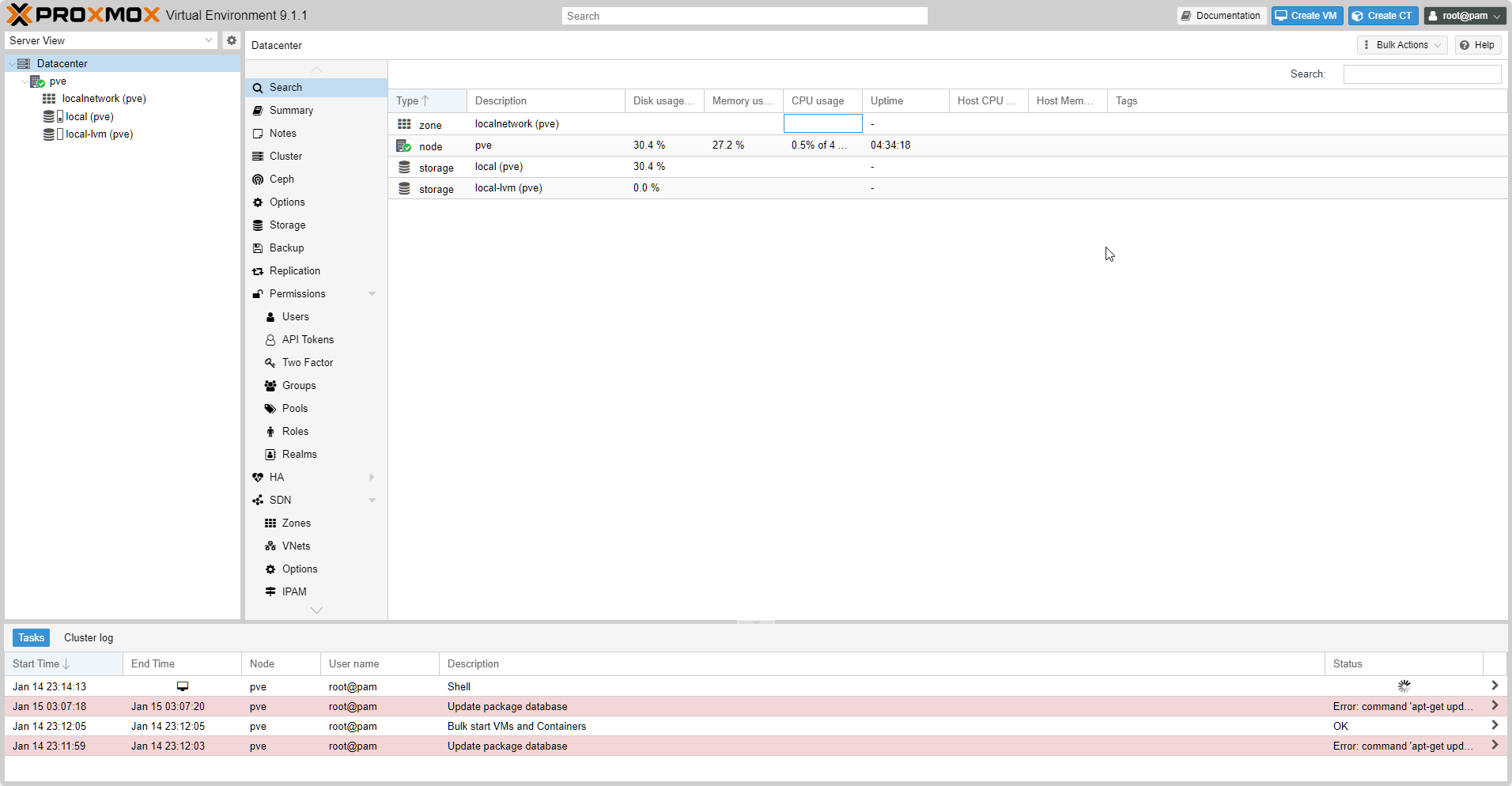Click the Firewall-style Zones grid icon
Image resolution: width=1512 pixels, height=786 pixels.
[x=270, y=523]
